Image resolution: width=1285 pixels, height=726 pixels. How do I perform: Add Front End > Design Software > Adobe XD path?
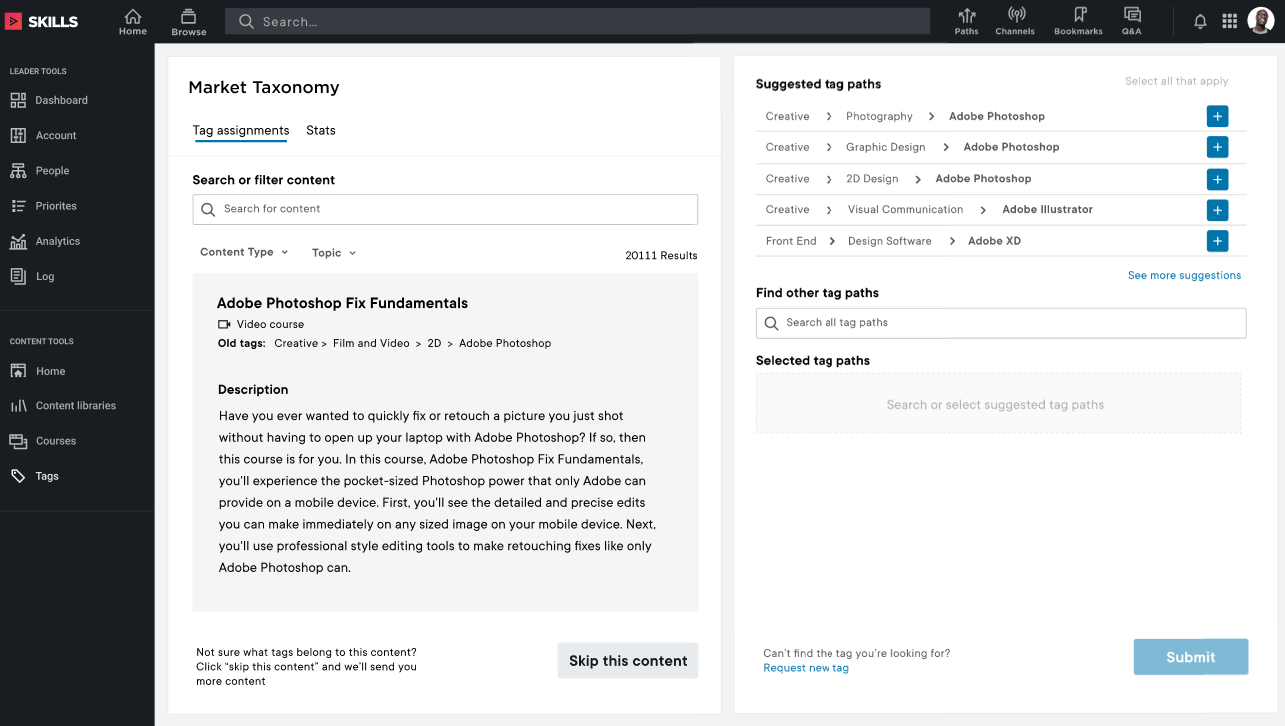tap(1217, 241)
